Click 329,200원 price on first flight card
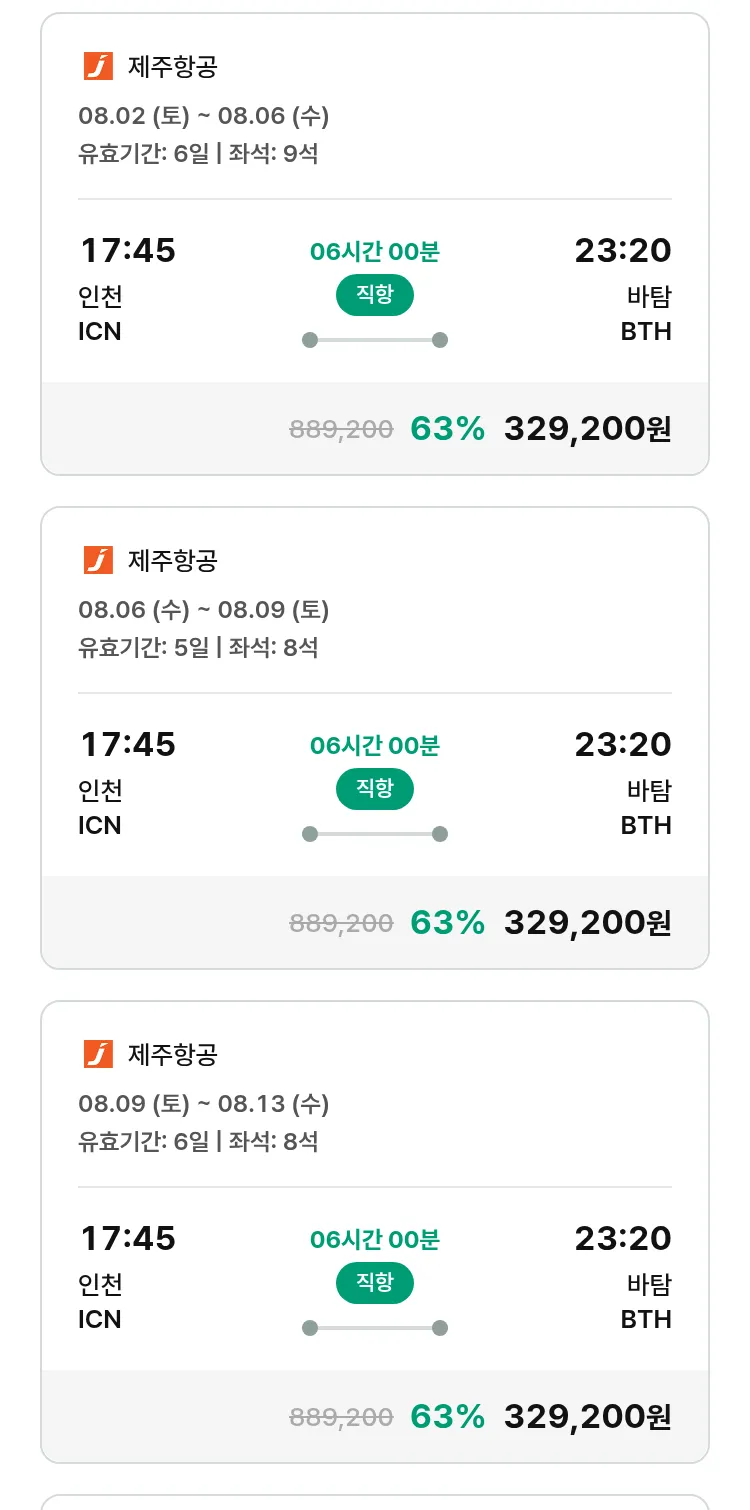 (587, 429)
